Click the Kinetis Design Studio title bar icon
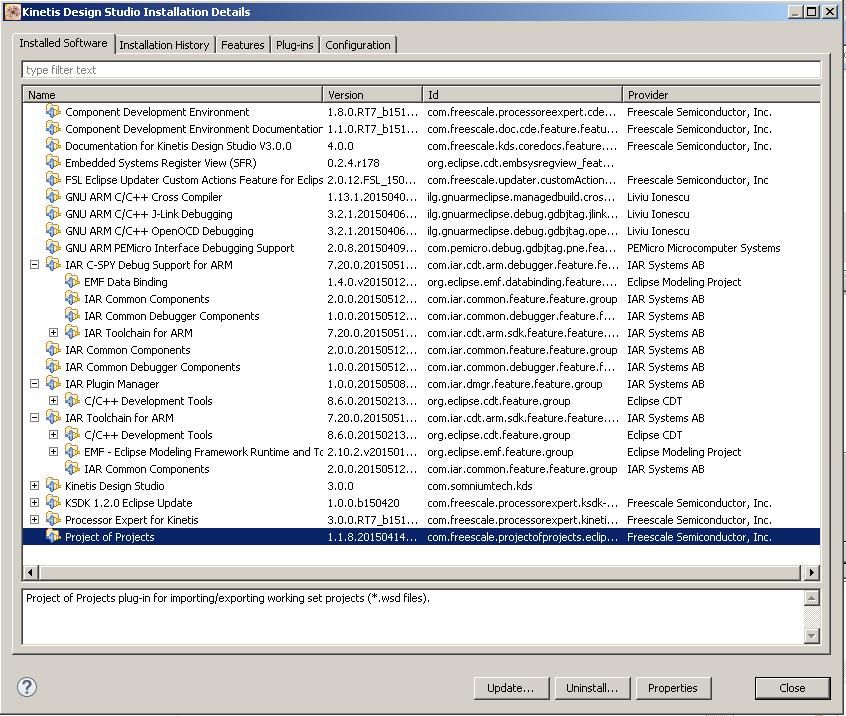846x716 pixels. pyautogui.click(x=12, y=11)
